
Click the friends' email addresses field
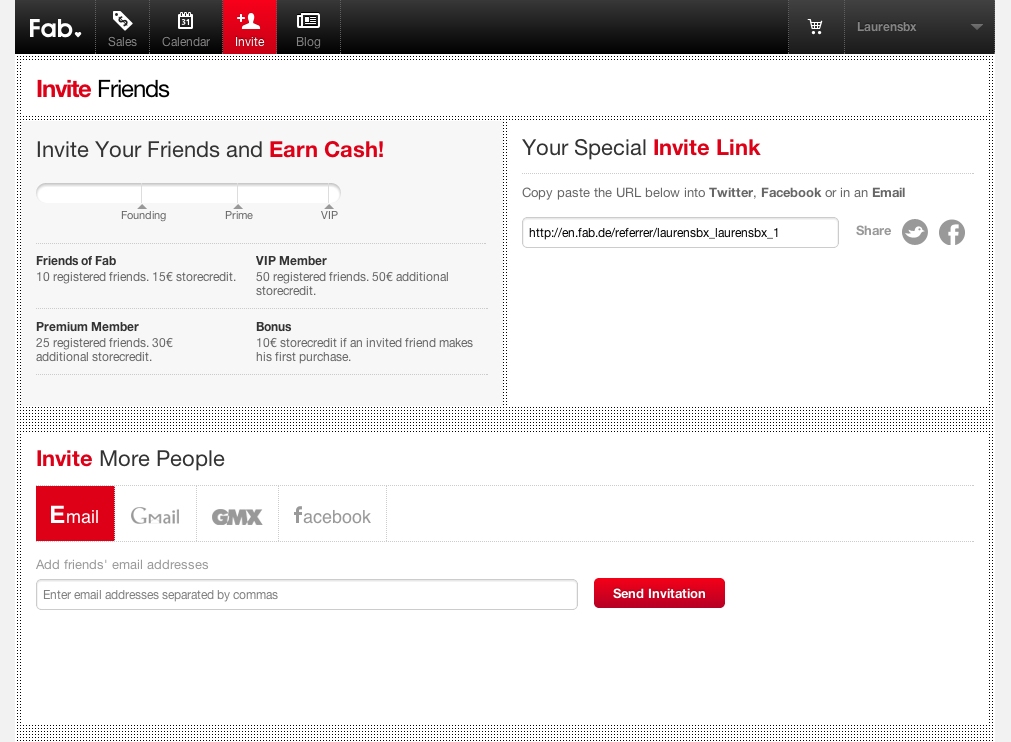(306, 594)
